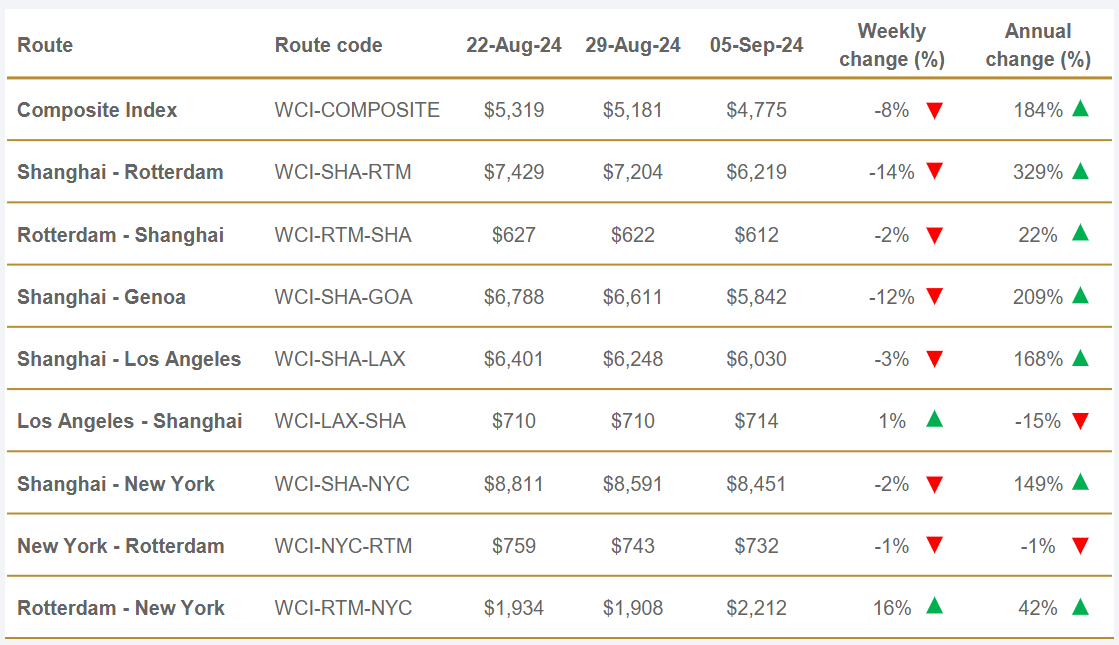Click the red annual arrow for New York - Rotterdam
This screenshot has height=645, width=1119.
pos(1080,547)
